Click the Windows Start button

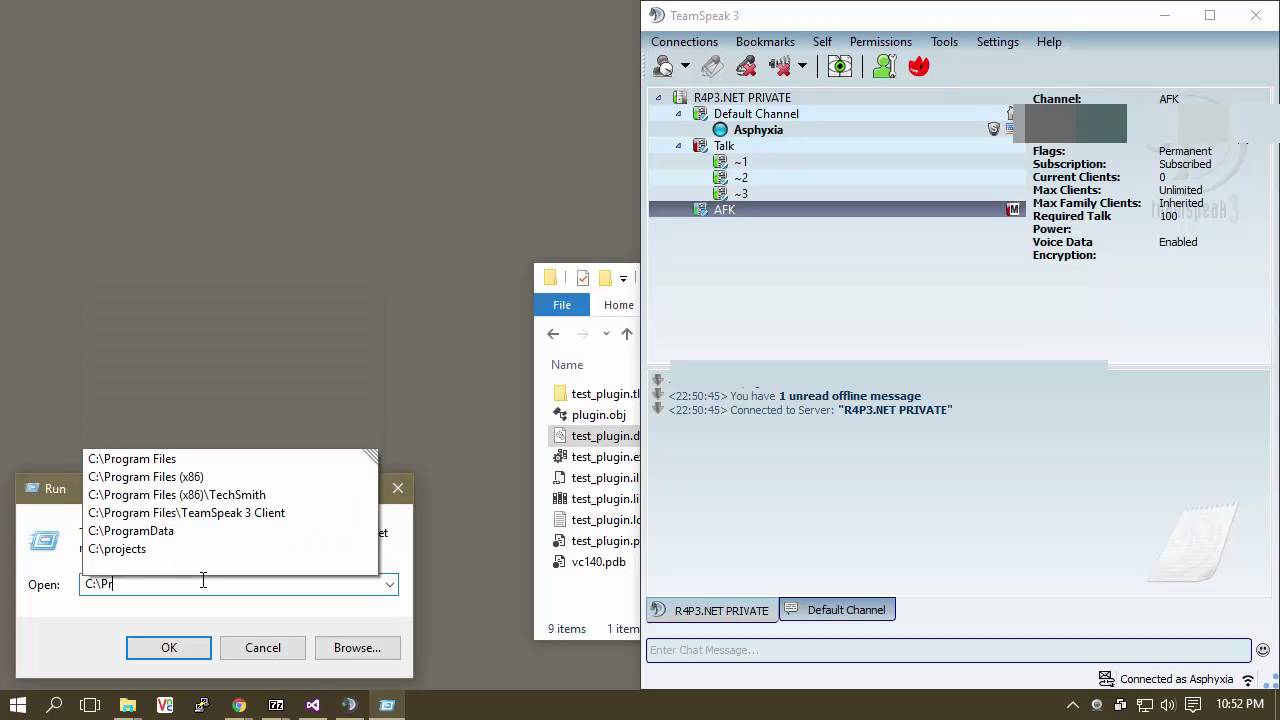[17, 705]
